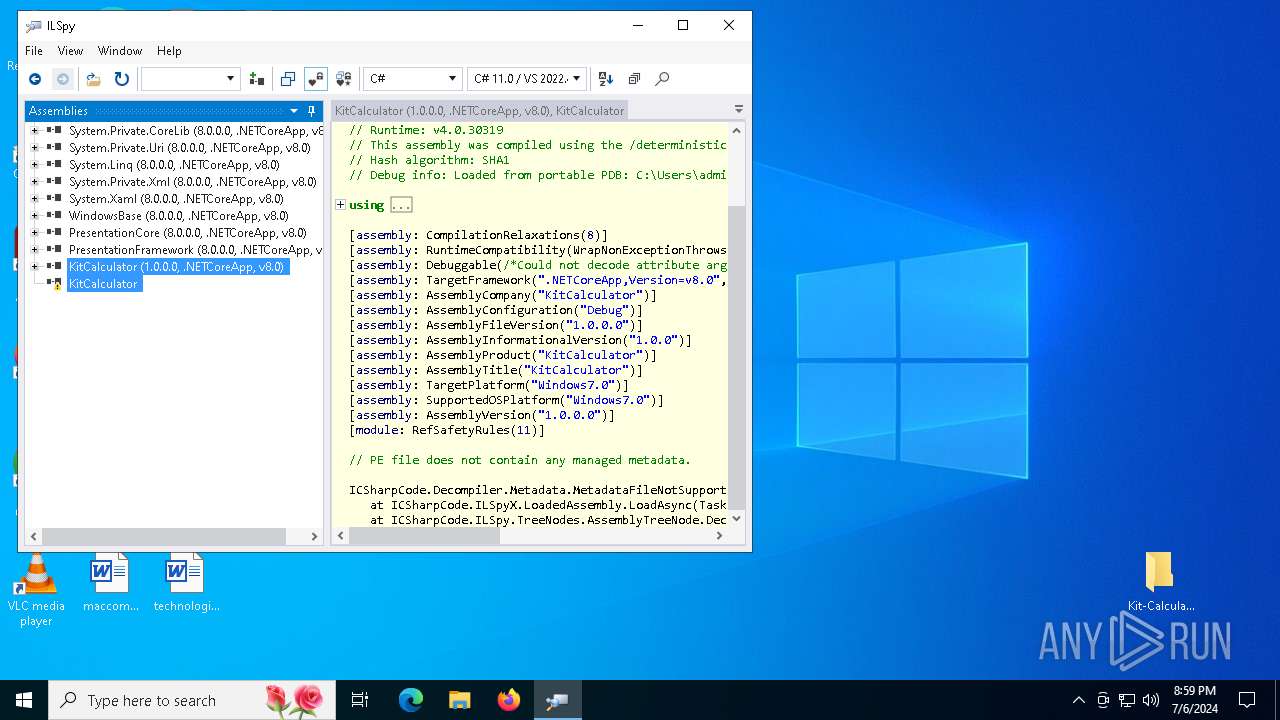Click the folded '...' using placeholder
1280x720 pixels.
tap(401, 205)
